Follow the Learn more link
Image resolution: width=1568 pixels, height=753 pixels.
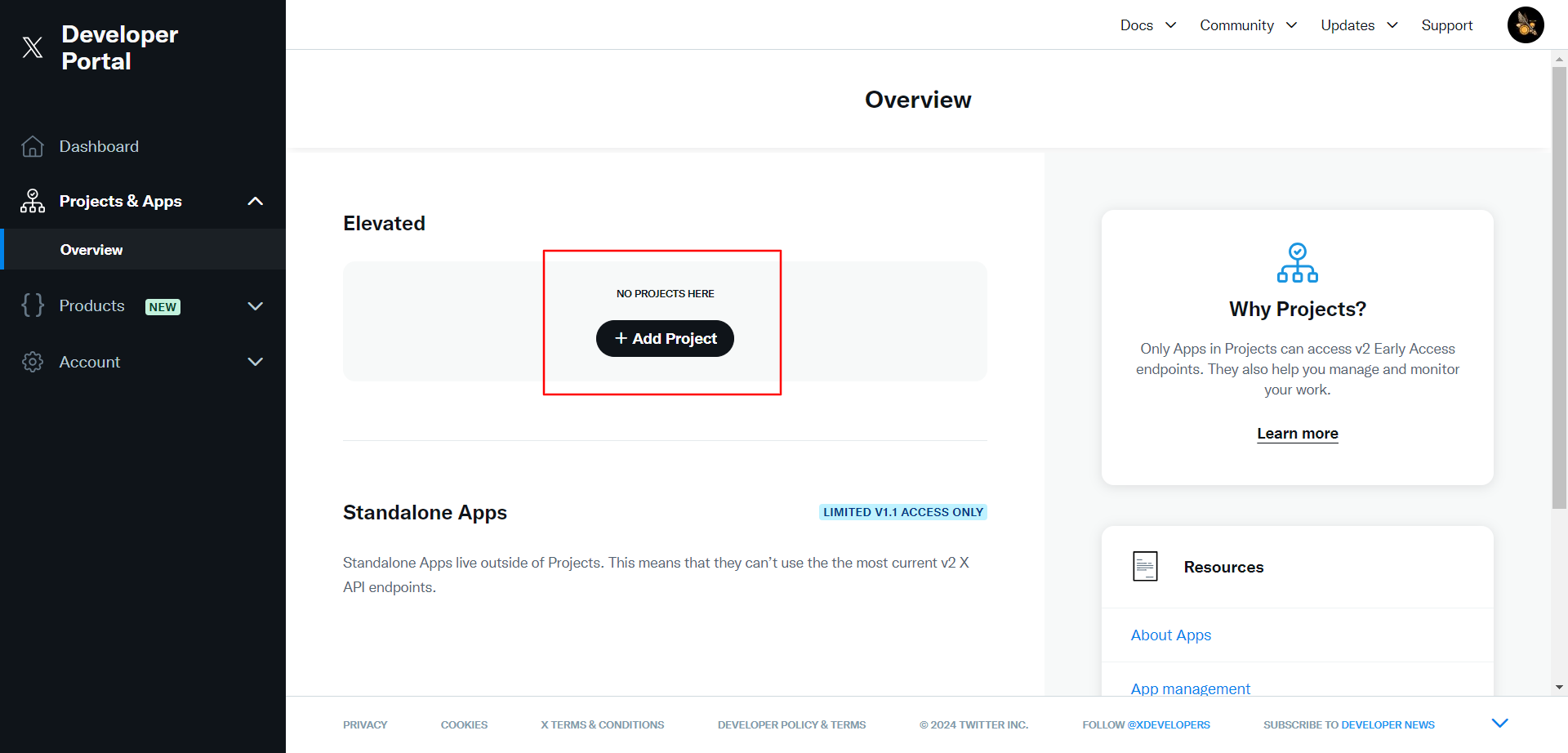coord(1297,434)
